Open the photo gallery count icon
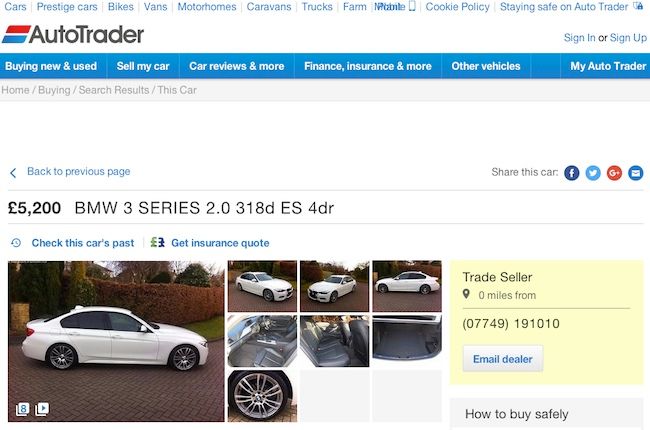 (22, 409)
